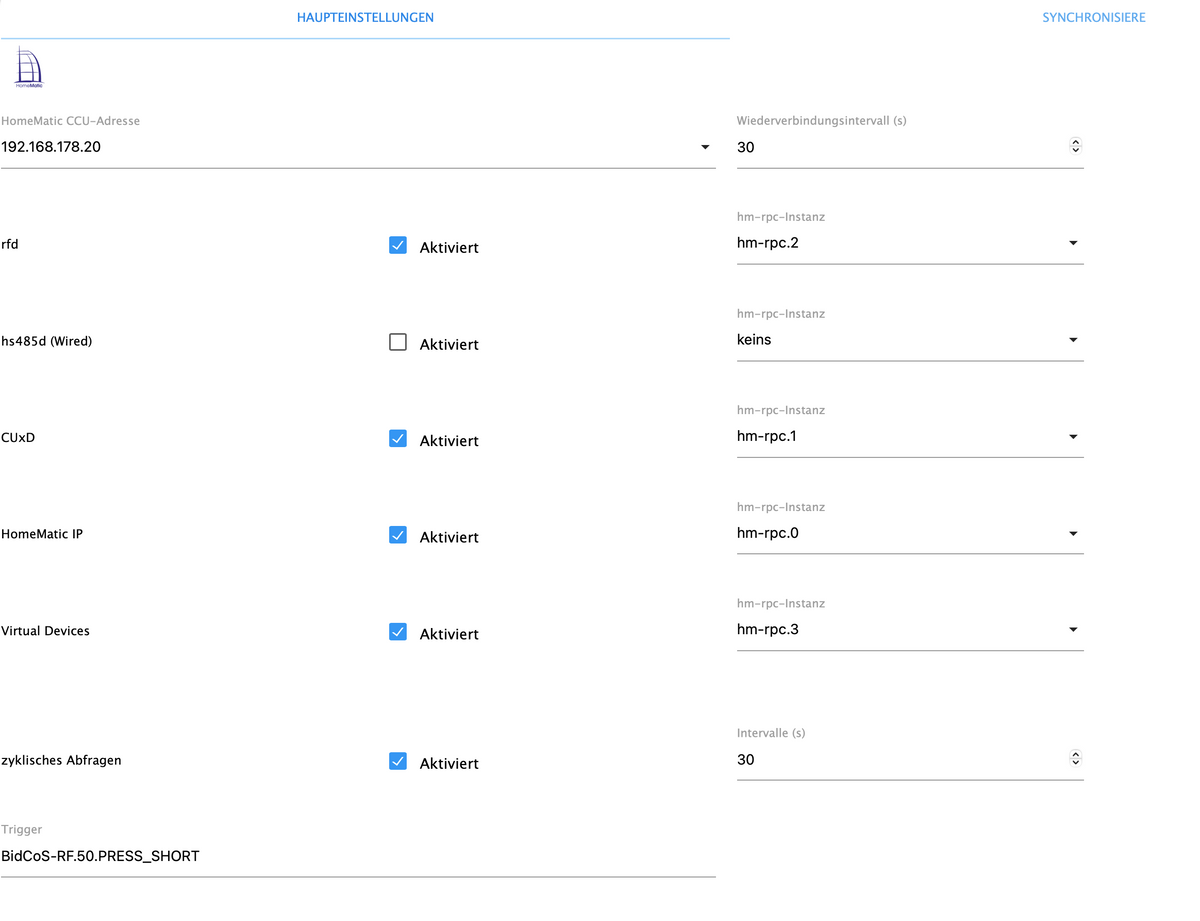Toggle the HomeMatic IP Aktiviert checkbox
The height and width of the screenshot is (921, 1200).
pyautogui.click(x=398, y=535)
